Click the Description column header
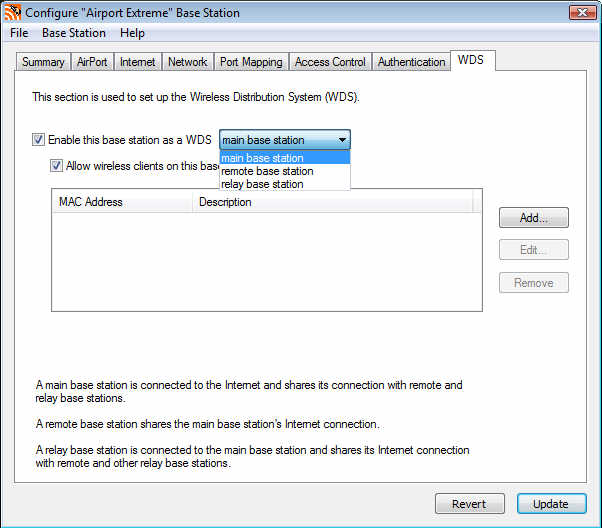 point(332,202)
